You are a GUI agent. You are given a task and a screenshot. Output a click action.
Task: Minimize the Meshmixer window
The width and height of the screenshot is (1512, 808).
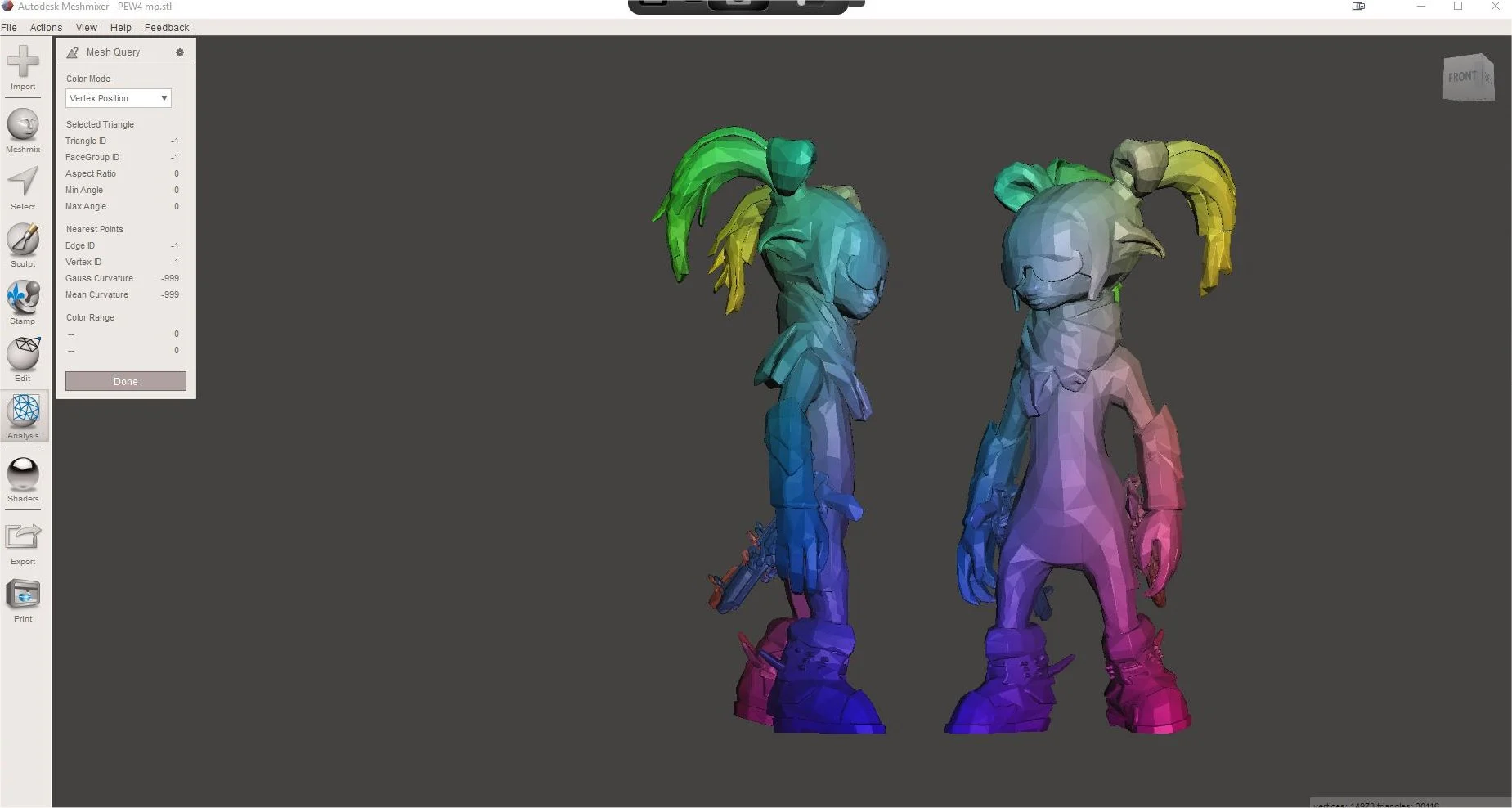tap(1420, 6)
